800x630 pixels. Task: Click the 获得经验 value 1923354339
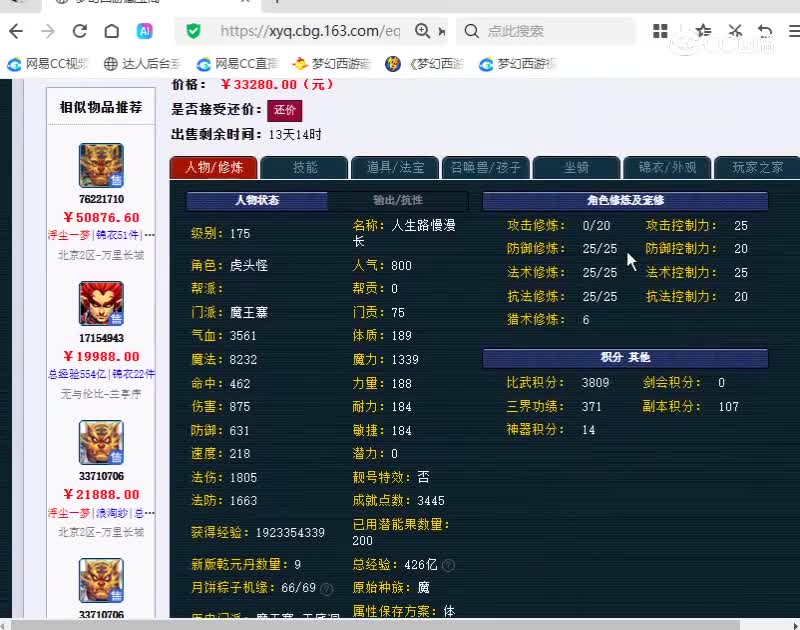tap(290, 533)
